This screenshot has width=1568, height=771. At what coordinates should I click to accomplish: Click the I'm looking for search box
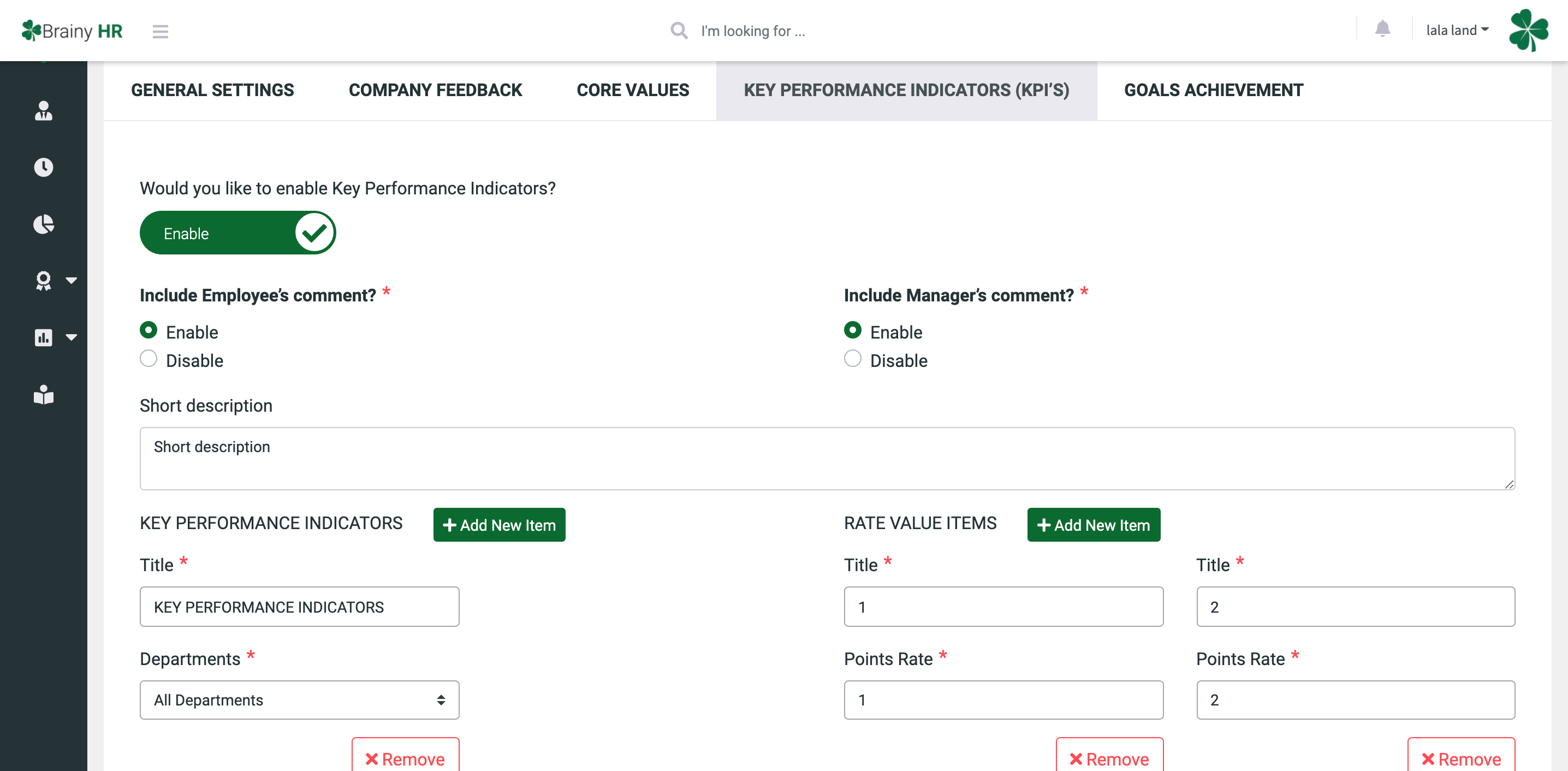point(753,31)
